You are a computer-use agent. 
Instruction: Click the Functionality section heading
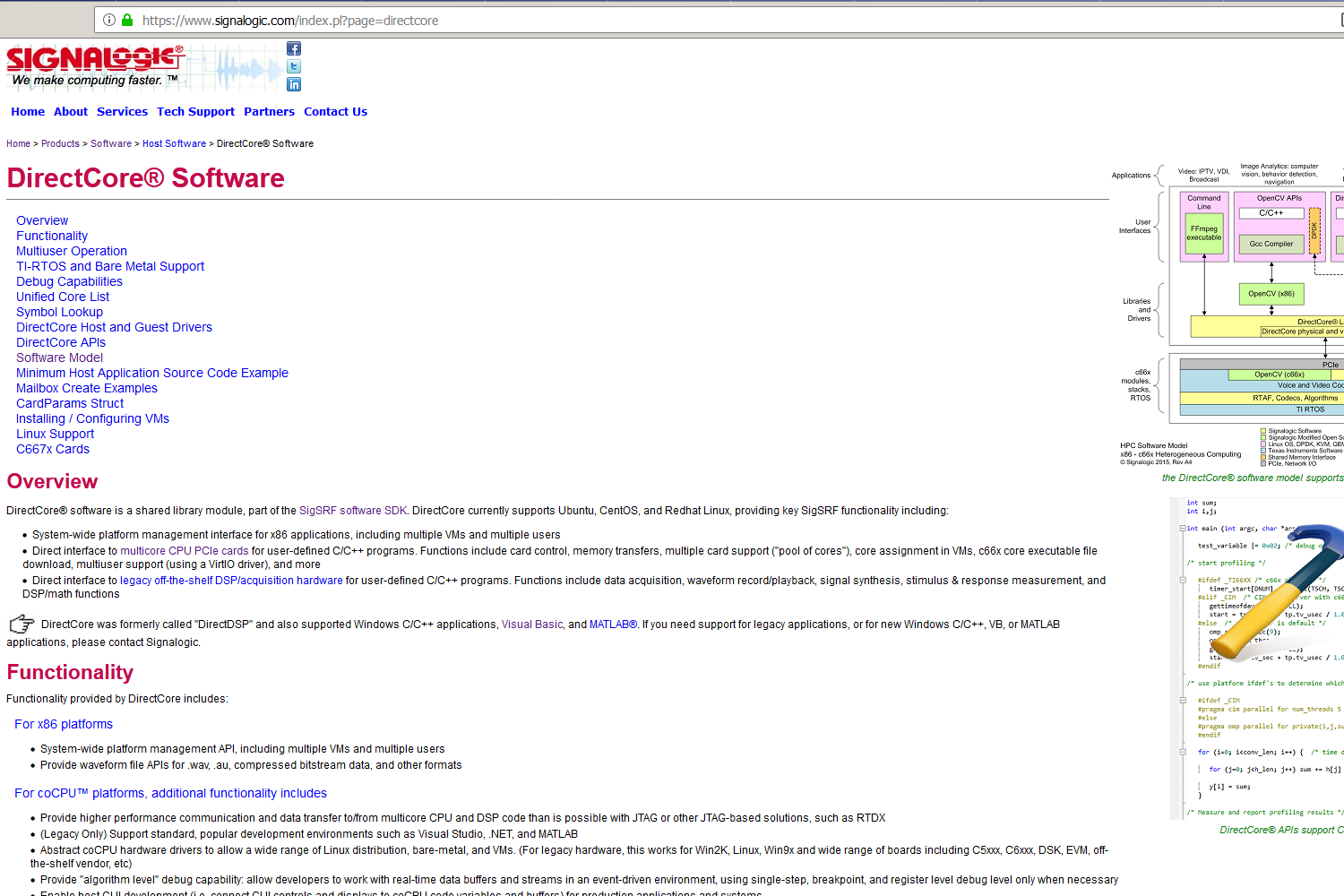tap(70, 672)
